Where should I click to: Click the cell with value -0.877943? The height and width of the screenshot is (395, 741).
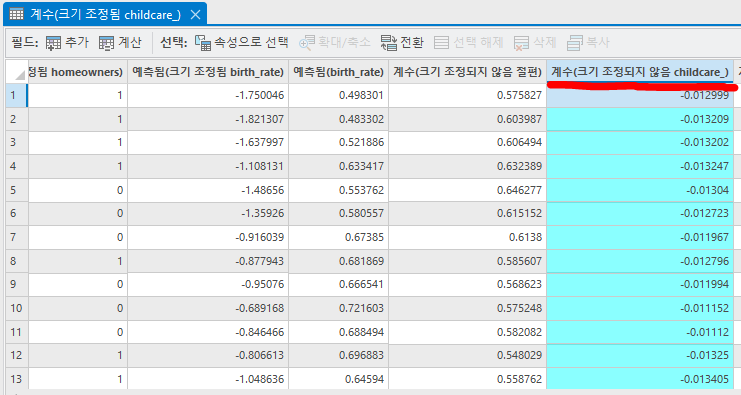[x=208, y=261]
